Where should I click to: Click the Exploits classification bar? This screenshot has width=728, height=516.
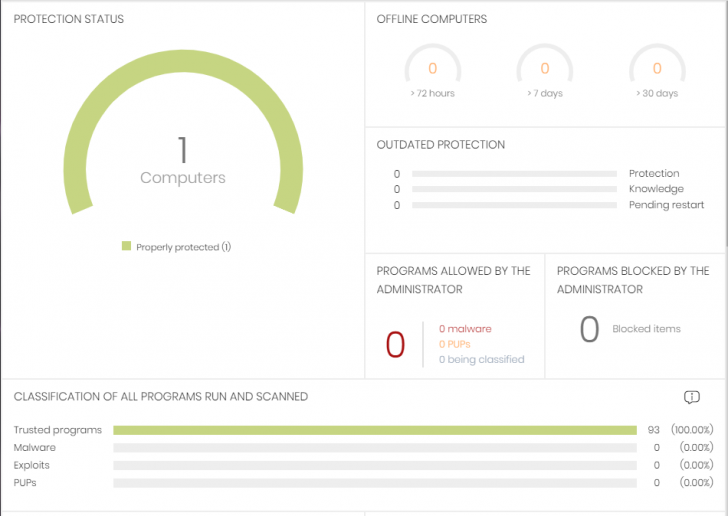tap(375, 465)
